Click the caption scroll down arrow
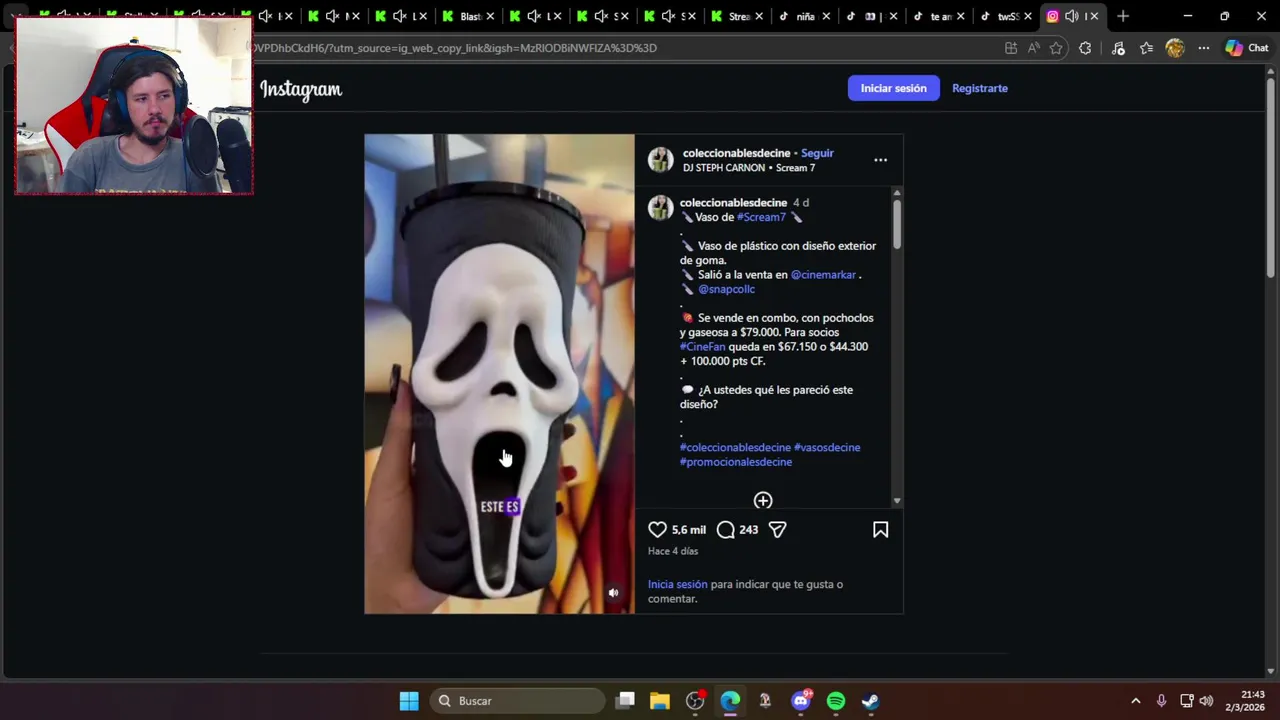This screenshot has width=1280, height=720. point(897,501)
